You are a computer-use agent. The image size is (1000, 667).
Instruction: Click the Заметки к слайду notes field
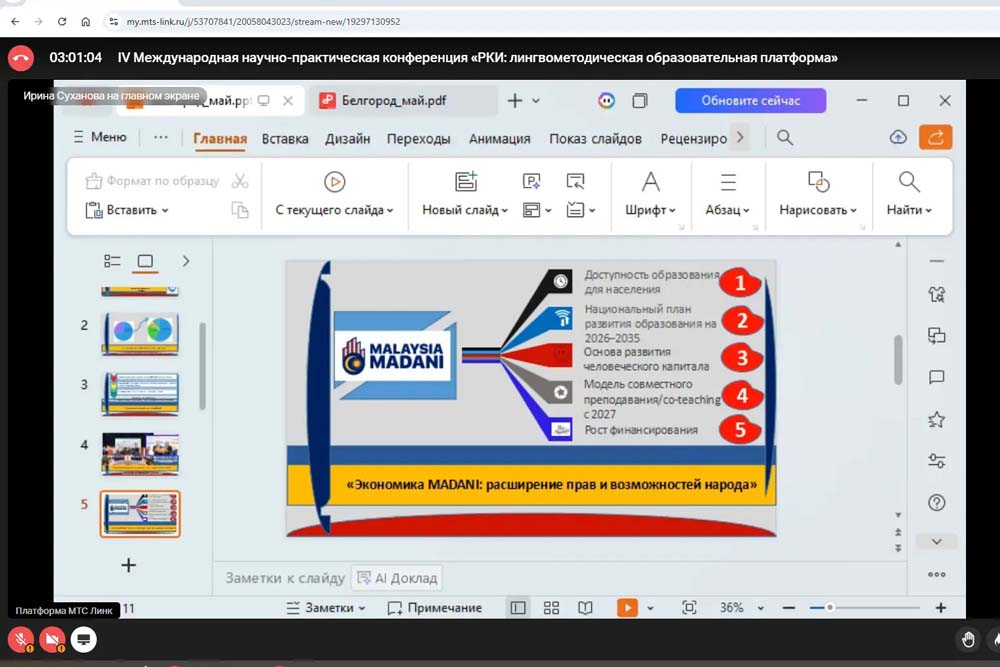click(x=284, y=578)
